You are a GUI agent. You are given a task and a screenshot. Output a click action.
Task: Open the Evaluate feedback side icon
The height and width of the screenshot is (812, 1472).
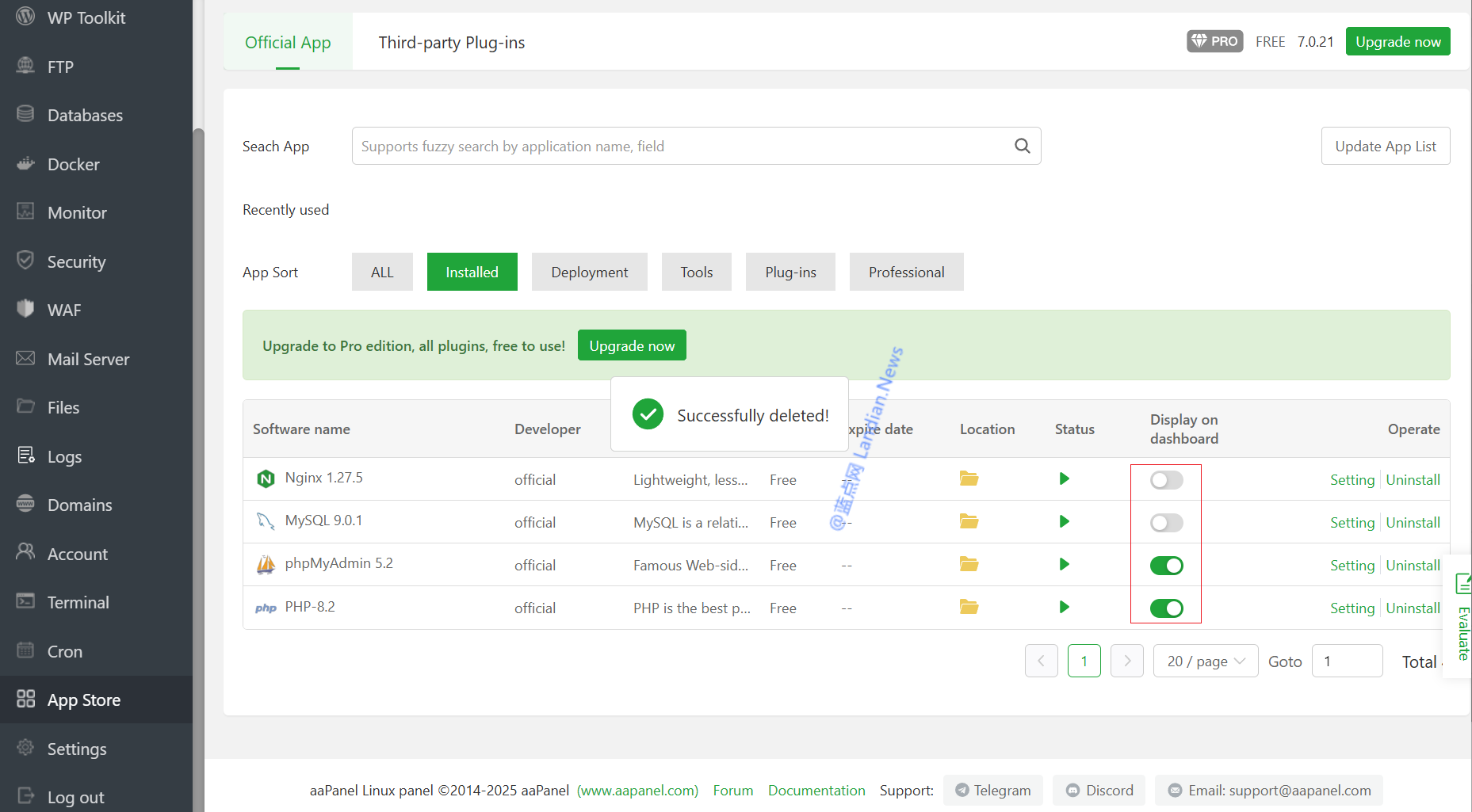point(1462,618)
